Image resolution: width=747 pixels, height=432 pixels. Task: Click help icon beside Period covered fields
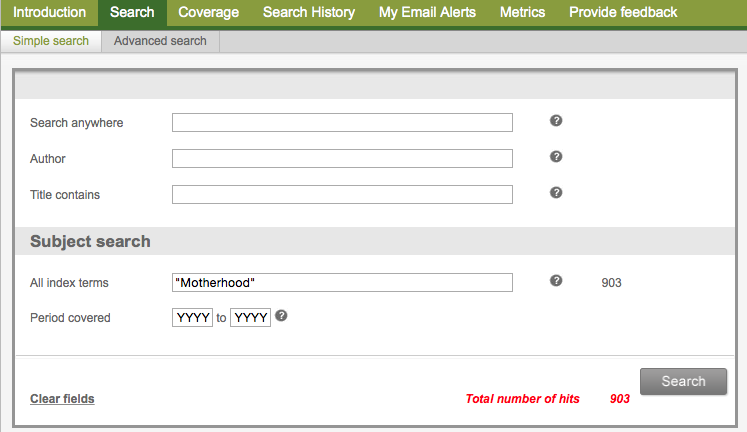281,316
